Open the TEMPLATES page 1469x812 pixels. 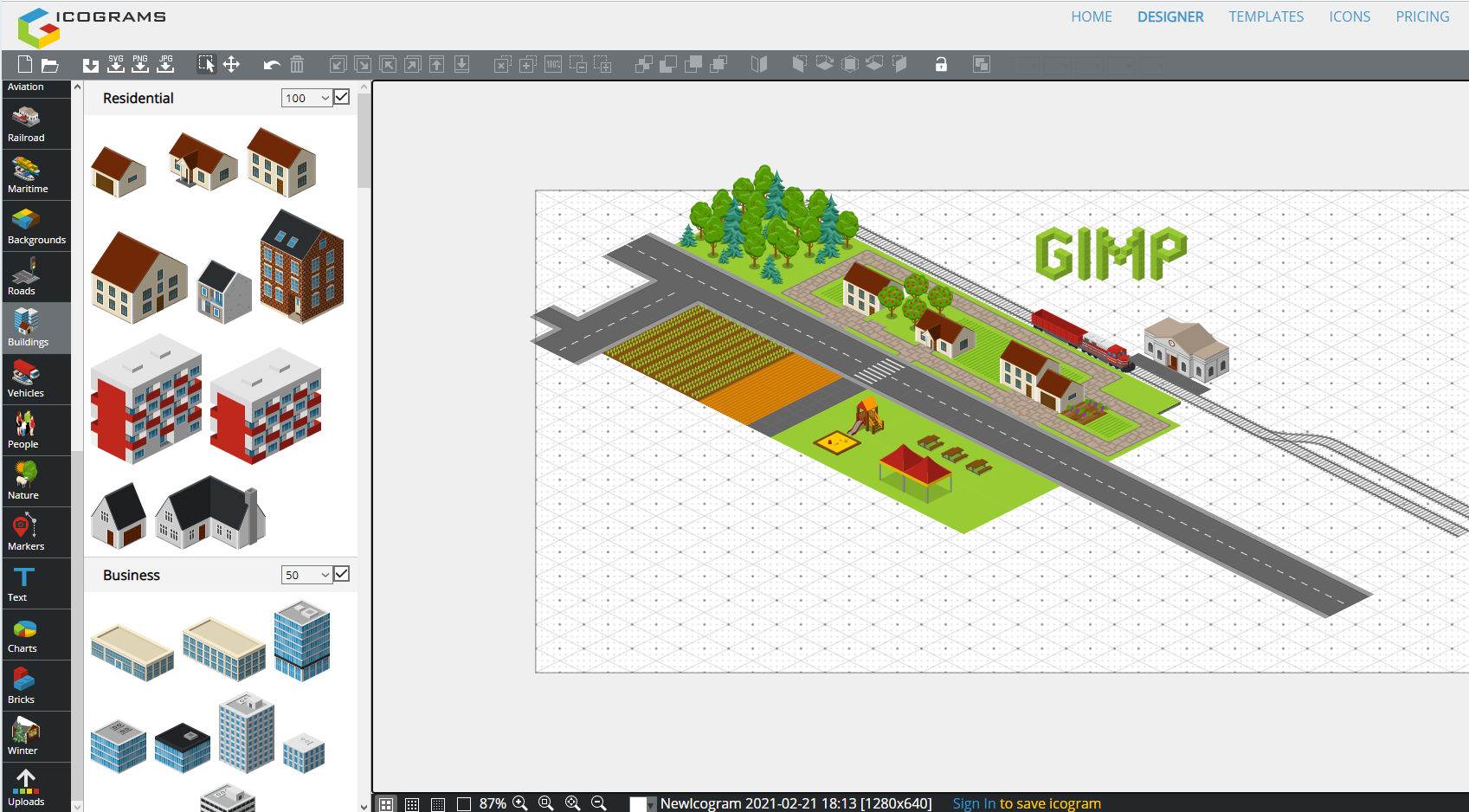coord(1266,16)
